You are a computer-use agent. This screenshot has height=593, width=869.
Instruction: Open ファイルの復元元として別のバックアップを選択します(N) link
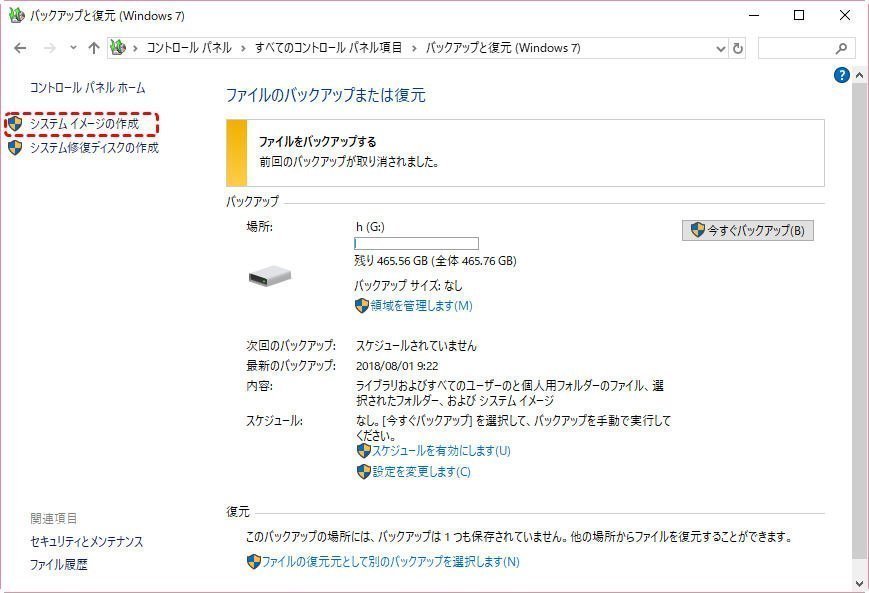coord(391,561)
